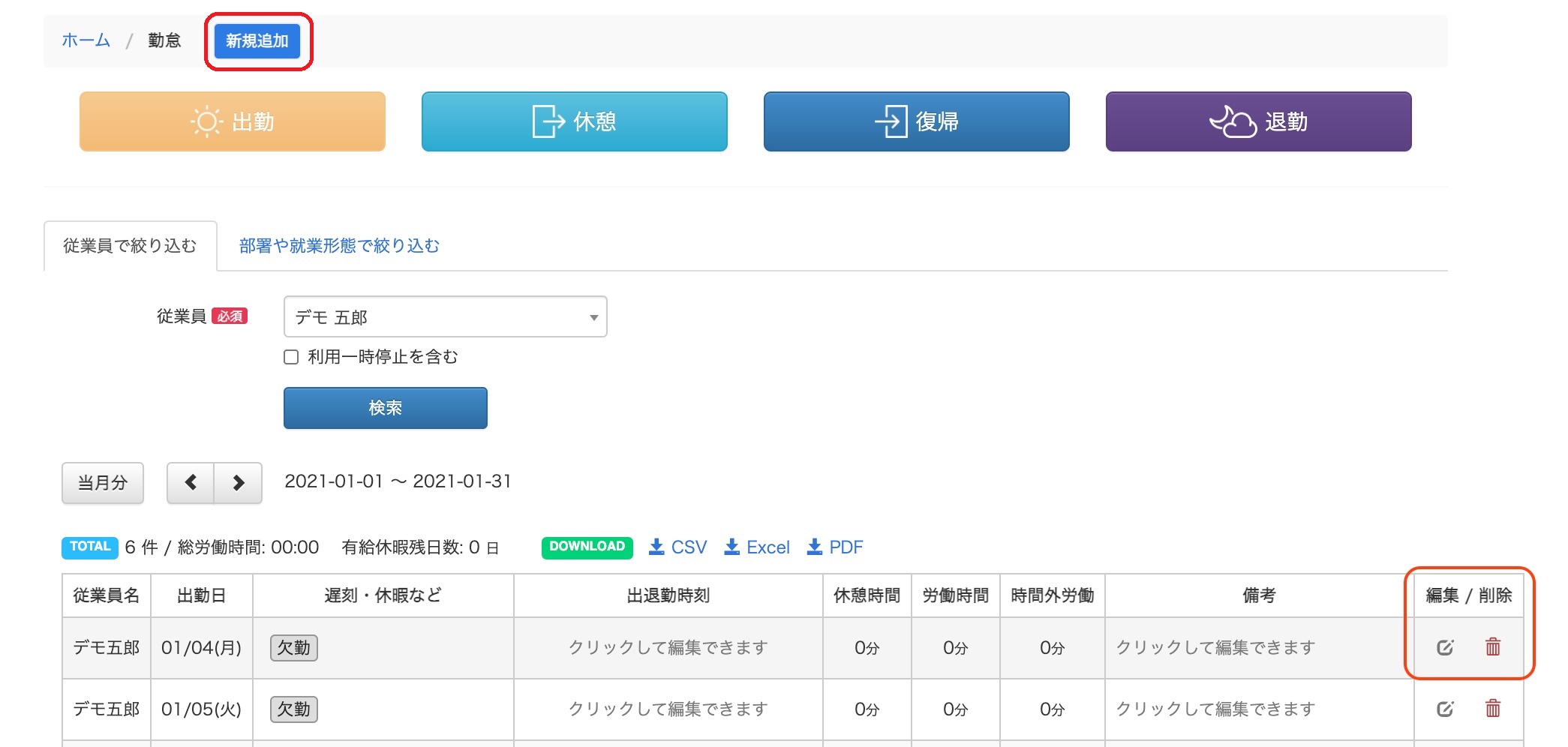The image size is (1568, 747).
Task: Click the TOTAL badge
Action: [90, 547]
